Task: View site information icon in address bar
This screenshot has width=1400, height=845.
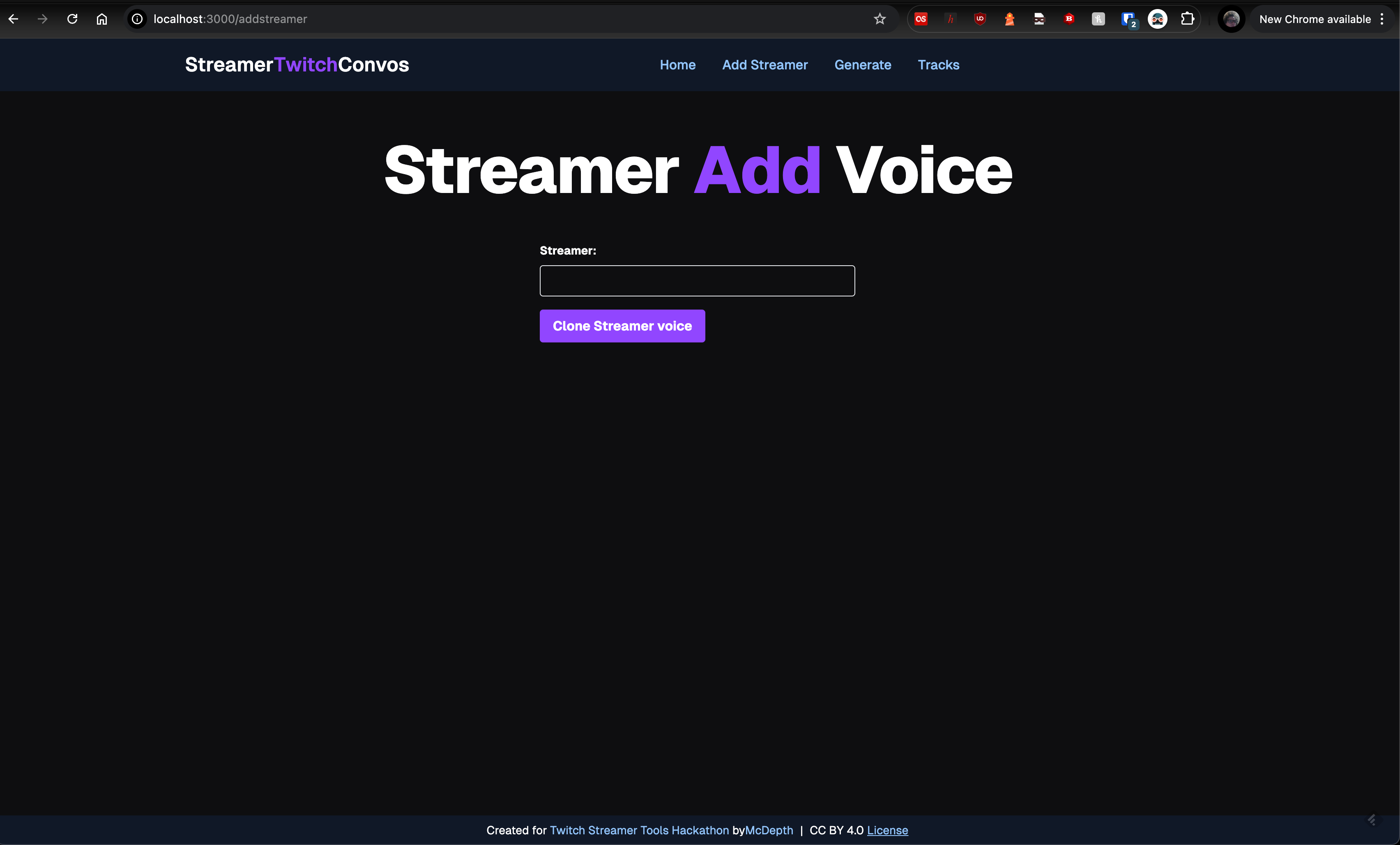Action: click(137, 19)
